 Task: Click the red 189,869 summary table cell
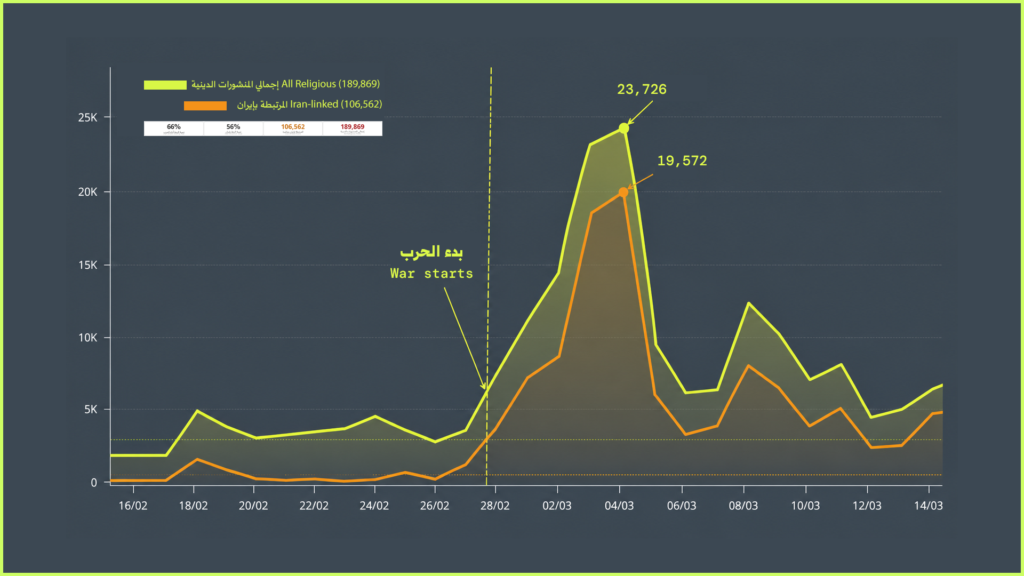pyautogui.click(x=352, y=128)
